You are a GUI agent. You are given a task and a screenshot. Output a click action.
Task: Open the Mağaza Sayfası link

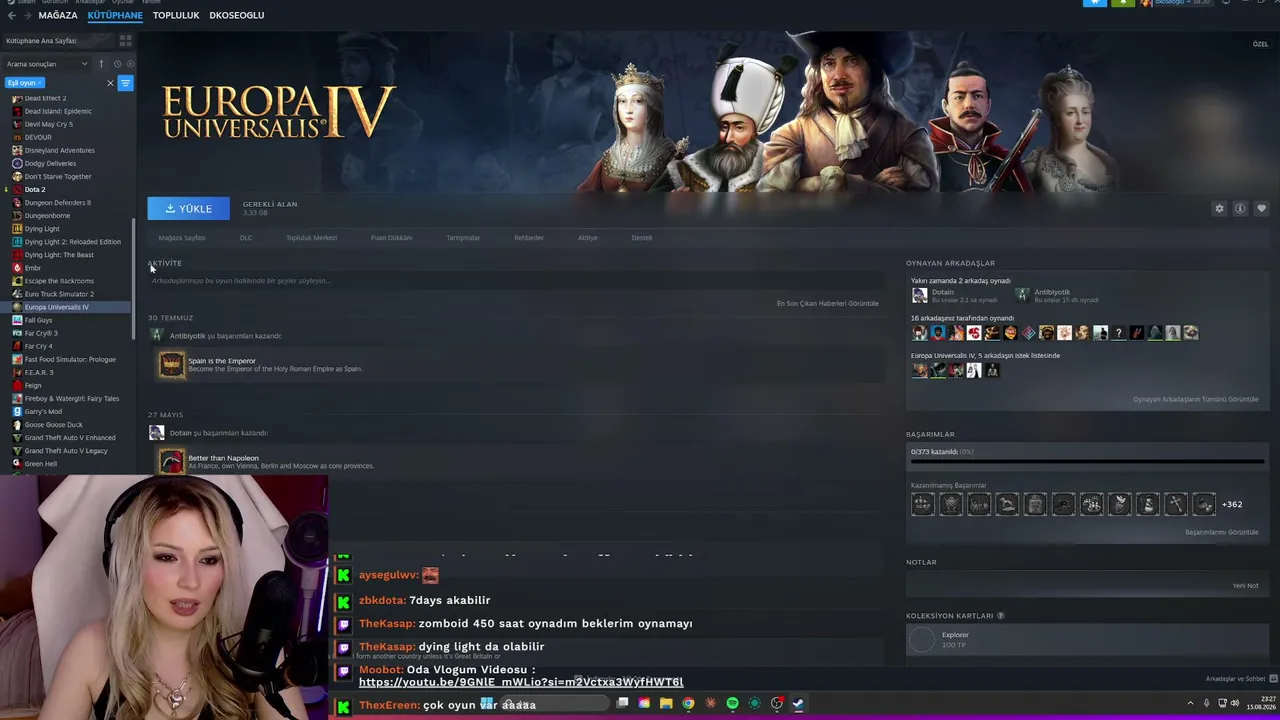click(182, 238)
